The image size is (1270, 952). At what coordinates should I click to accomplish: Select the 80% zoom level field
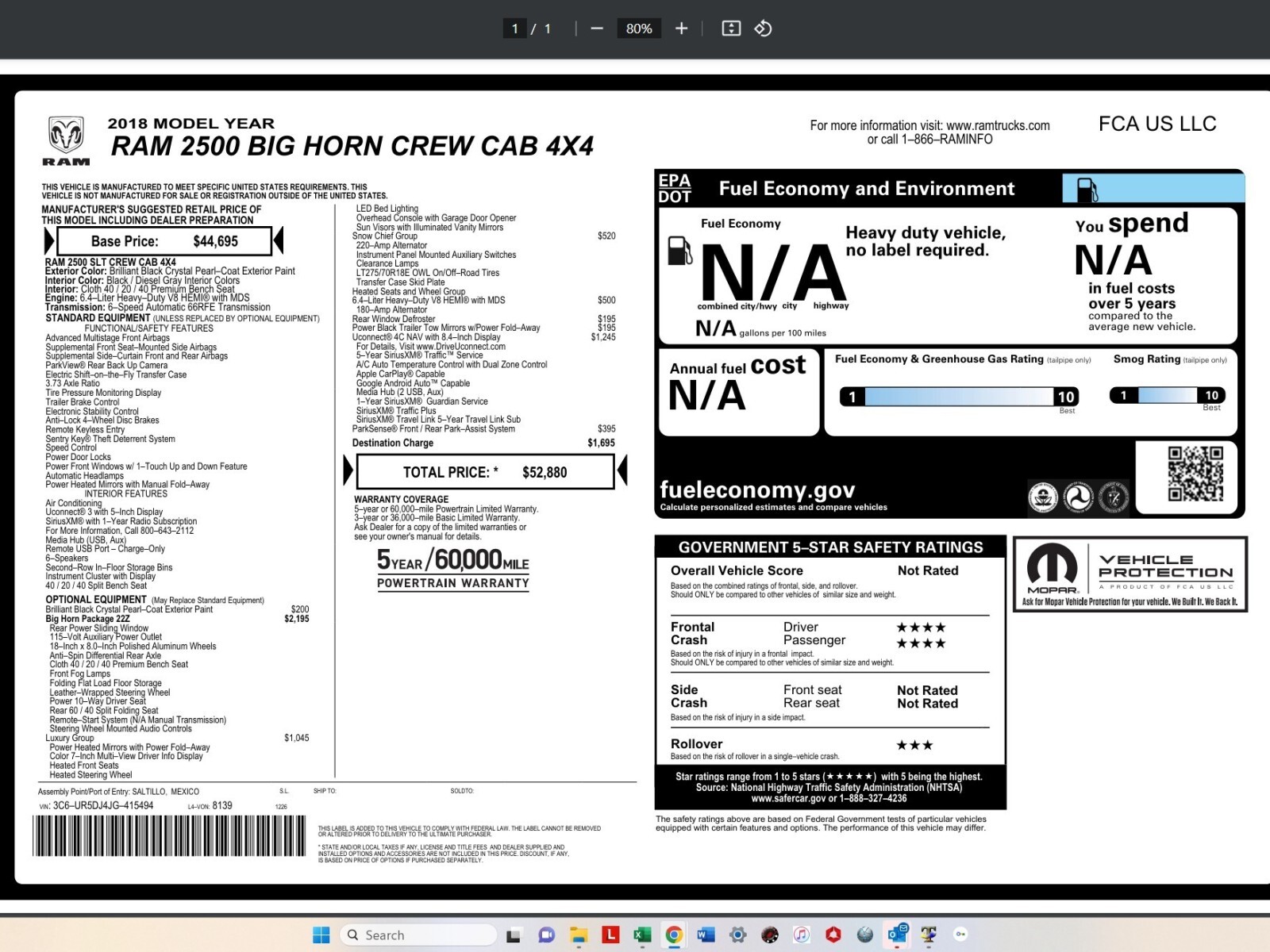tap(639, 29)
